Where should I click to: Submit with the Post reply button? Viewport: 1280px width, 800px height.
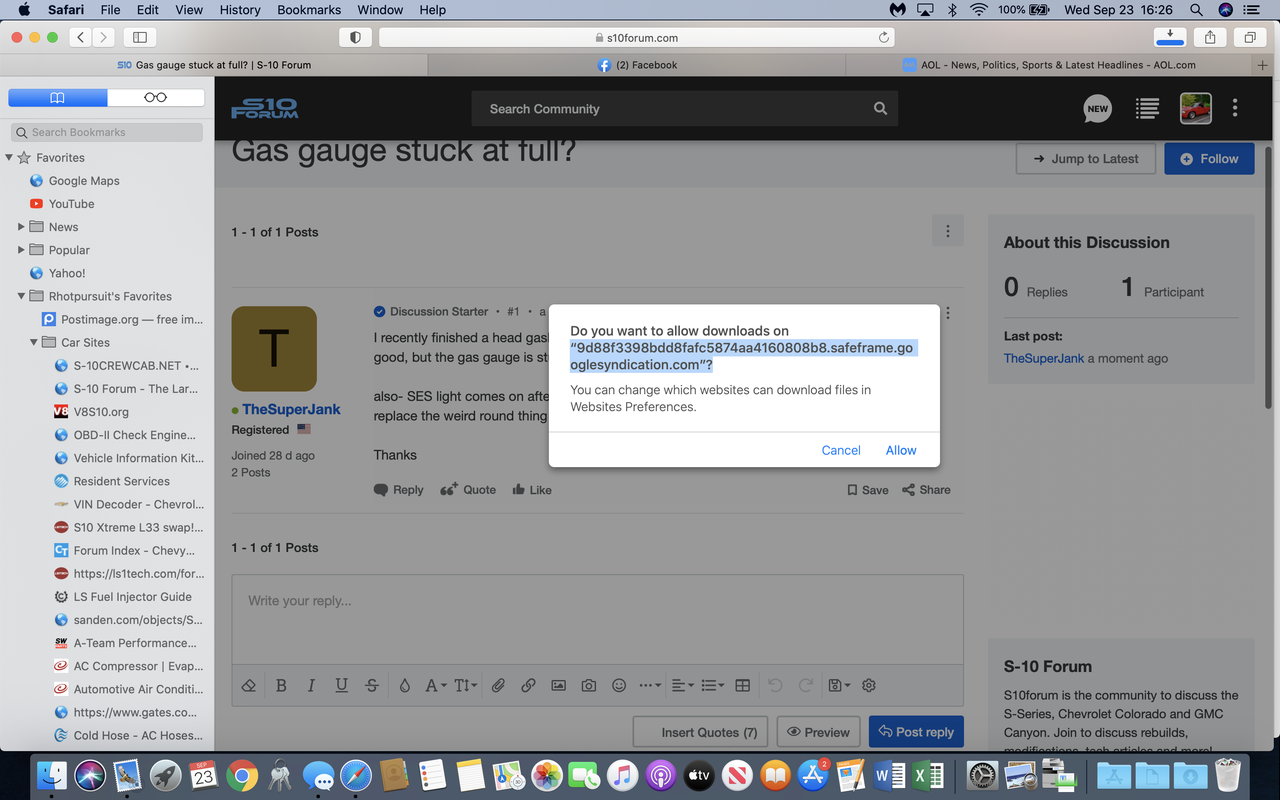click(x=916, y=732)
